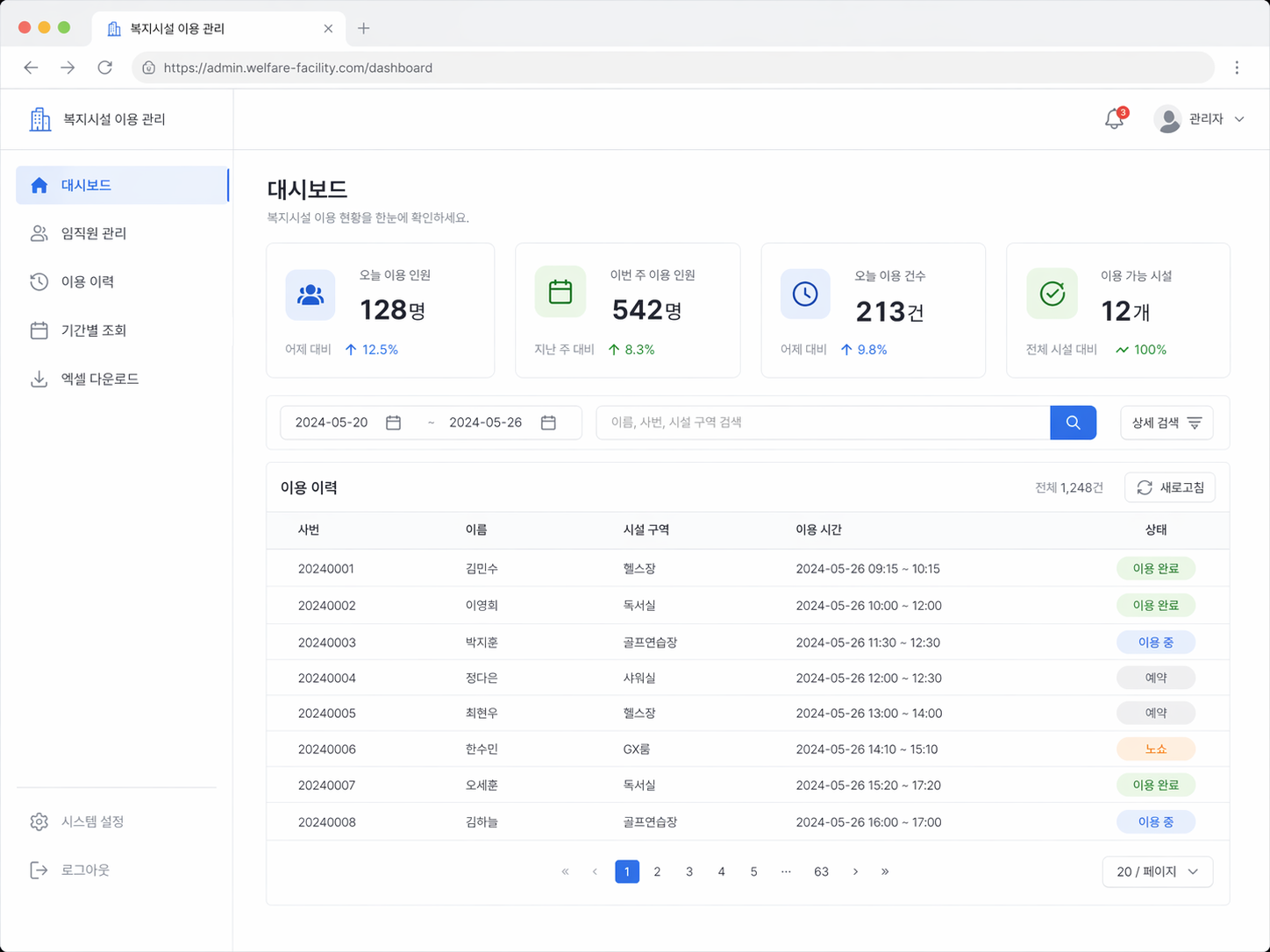Click employee number 20240004
The image size is (1270, 952).
coord(327,678)
